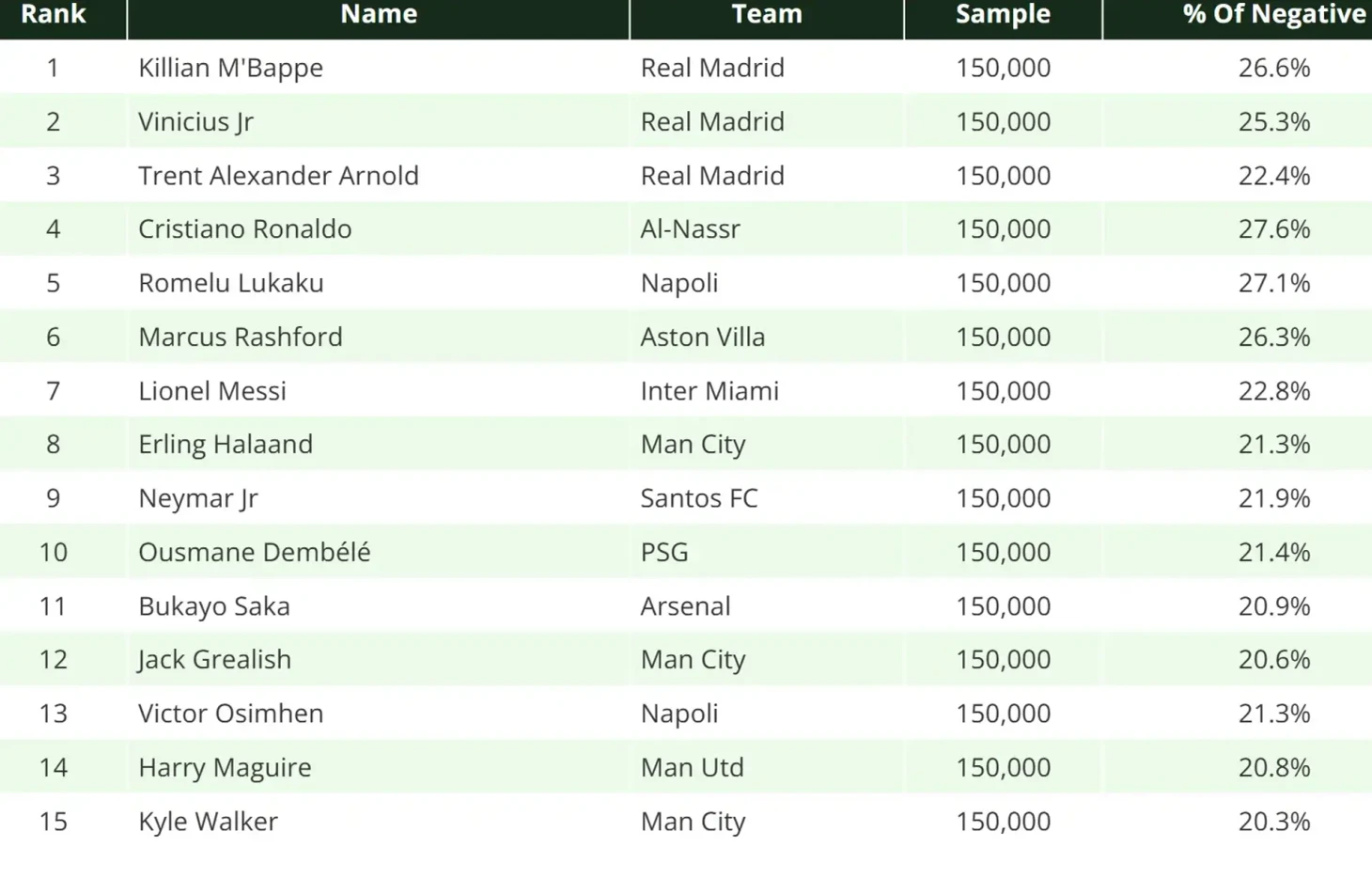This screenshot has height=879, width=1372.
Task: Click Vinicius Jr in the Name column
Action: (195, 121)
